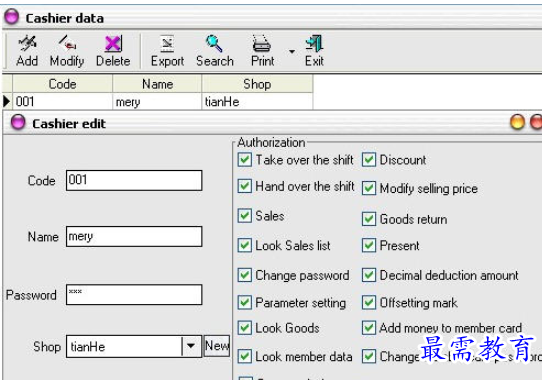The height and width of the screenshot is (380, 542).
Task: Click the row indicator arrow for row 001
Action: (7, 102)
